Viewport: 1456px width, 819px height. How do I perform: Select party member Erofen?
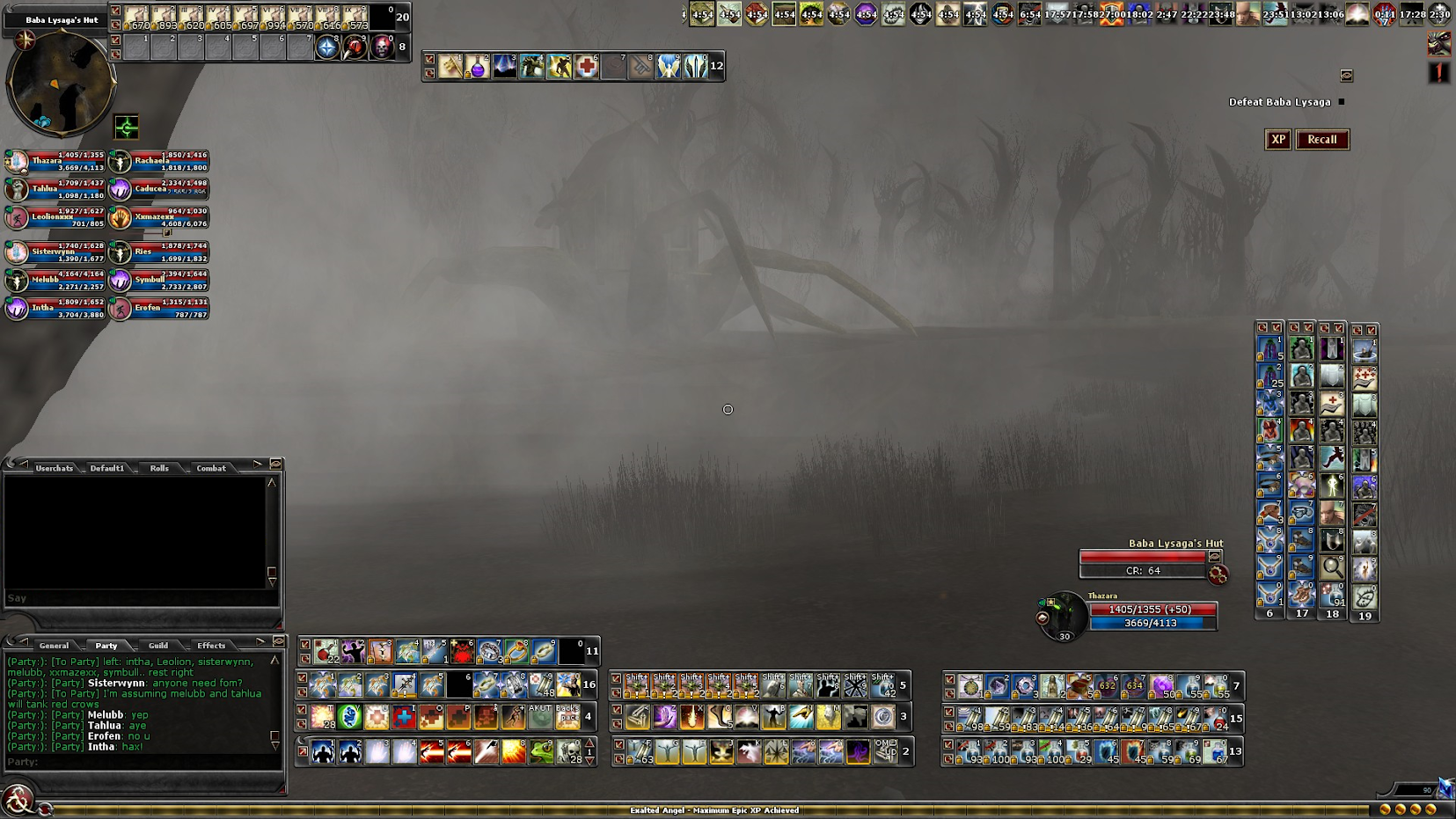pyautogui.click(x=158, y=308)
